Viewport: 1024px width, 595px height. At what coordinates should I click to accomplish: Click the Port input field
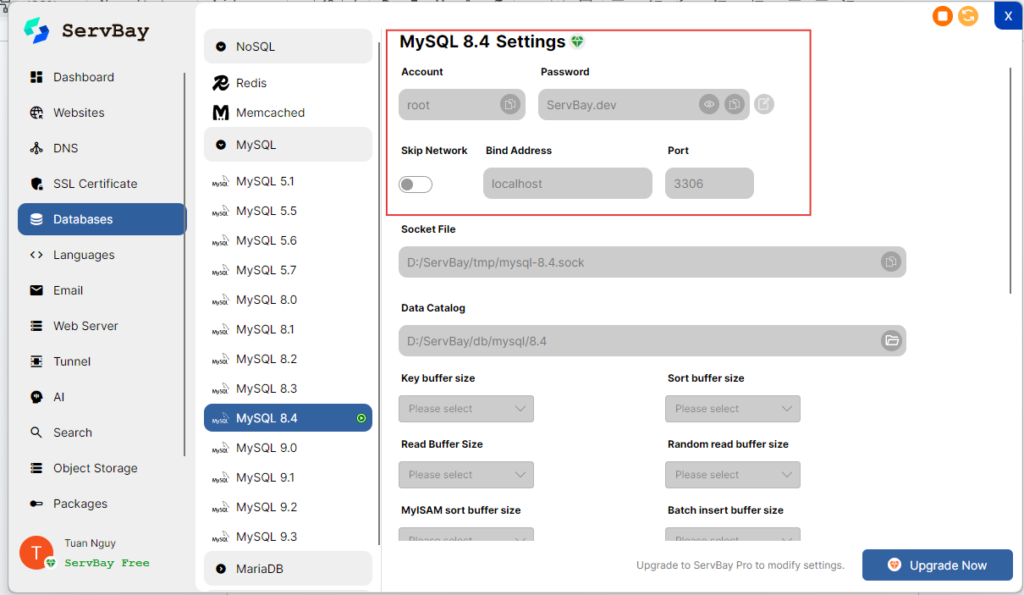(x=709, y=184)
